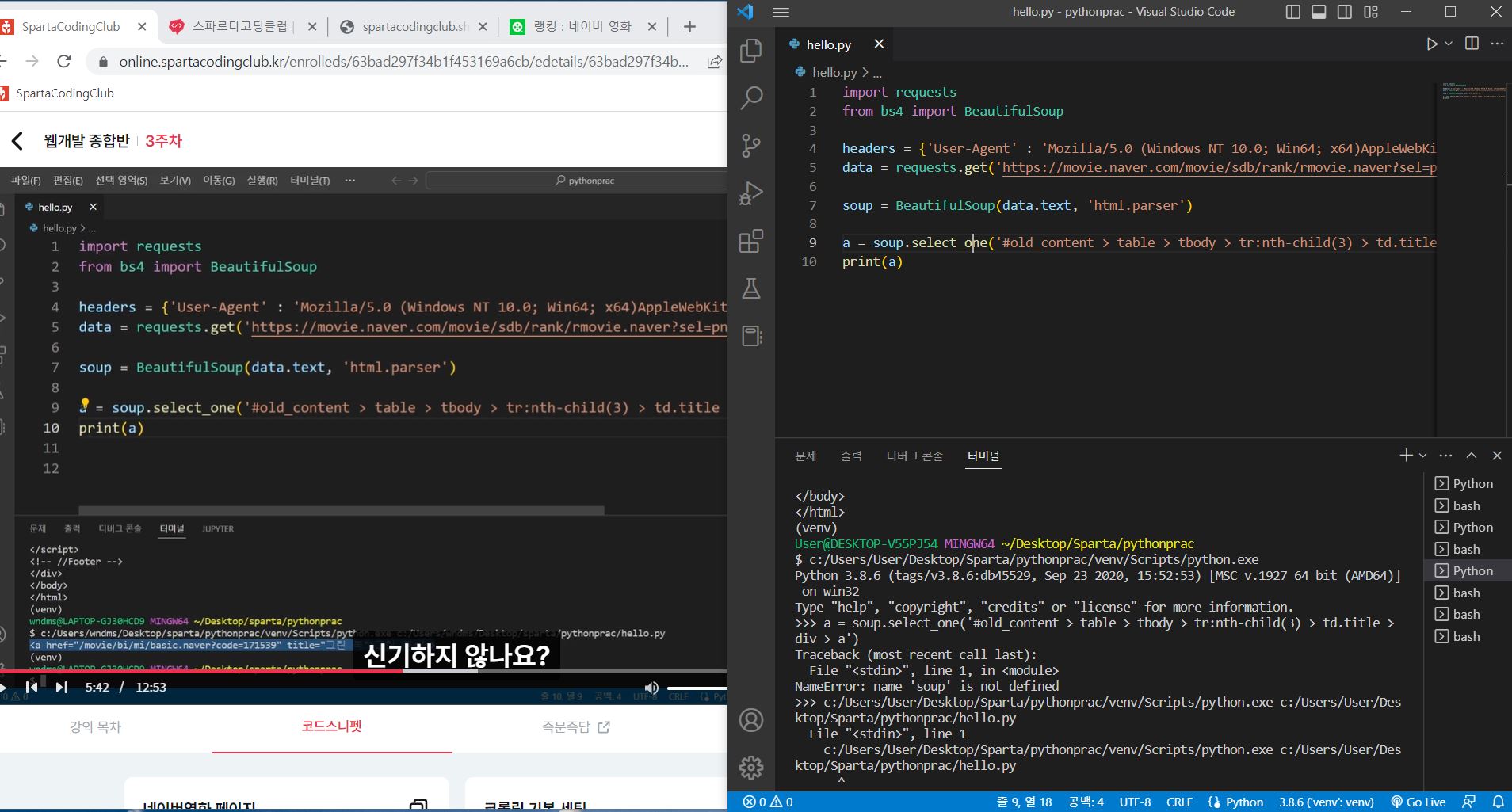Maximize the terminal panel with up chevron
The image size is (1512, 812).
(1472, 455)
